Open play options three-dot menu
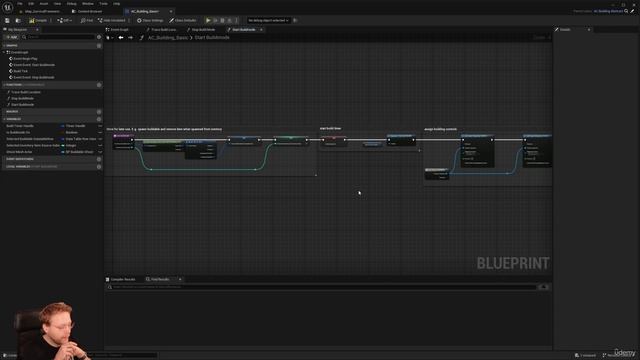This screenshot has height=360, width=640. 236,20
